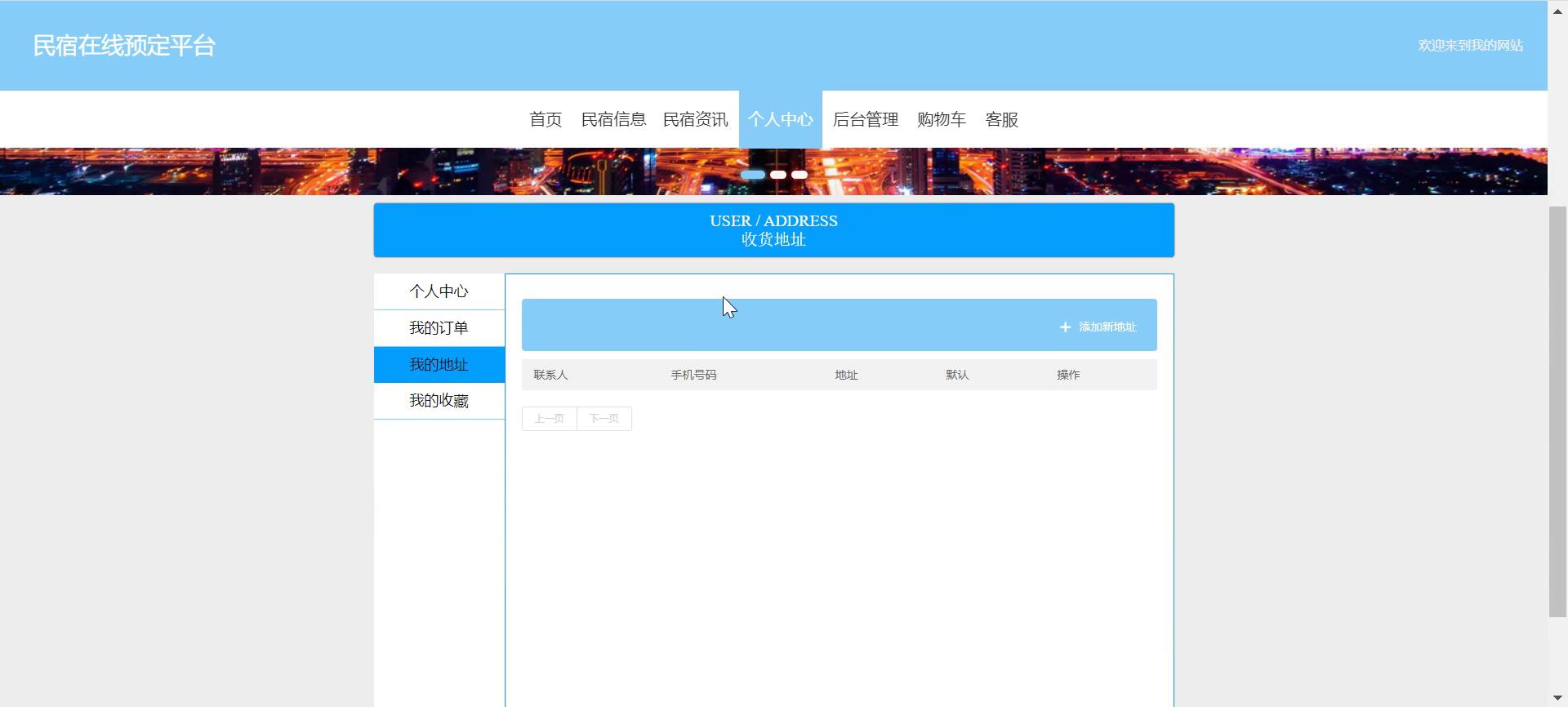The width and height of the screenshot is (1568, 707).
Task: Go to the 首页 home page
Action: pyautogui.click(x=546, y=120)
